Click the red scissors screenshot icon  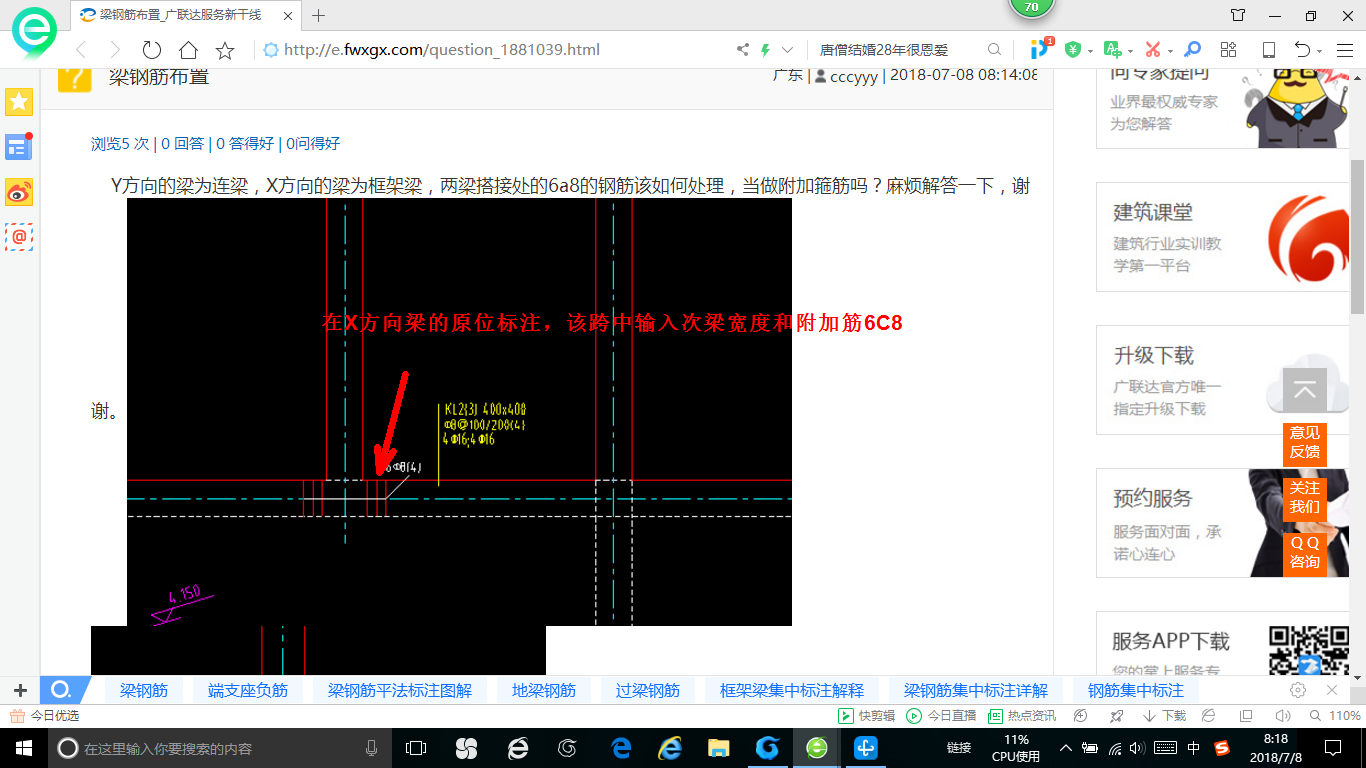(x=1153, y=50)
